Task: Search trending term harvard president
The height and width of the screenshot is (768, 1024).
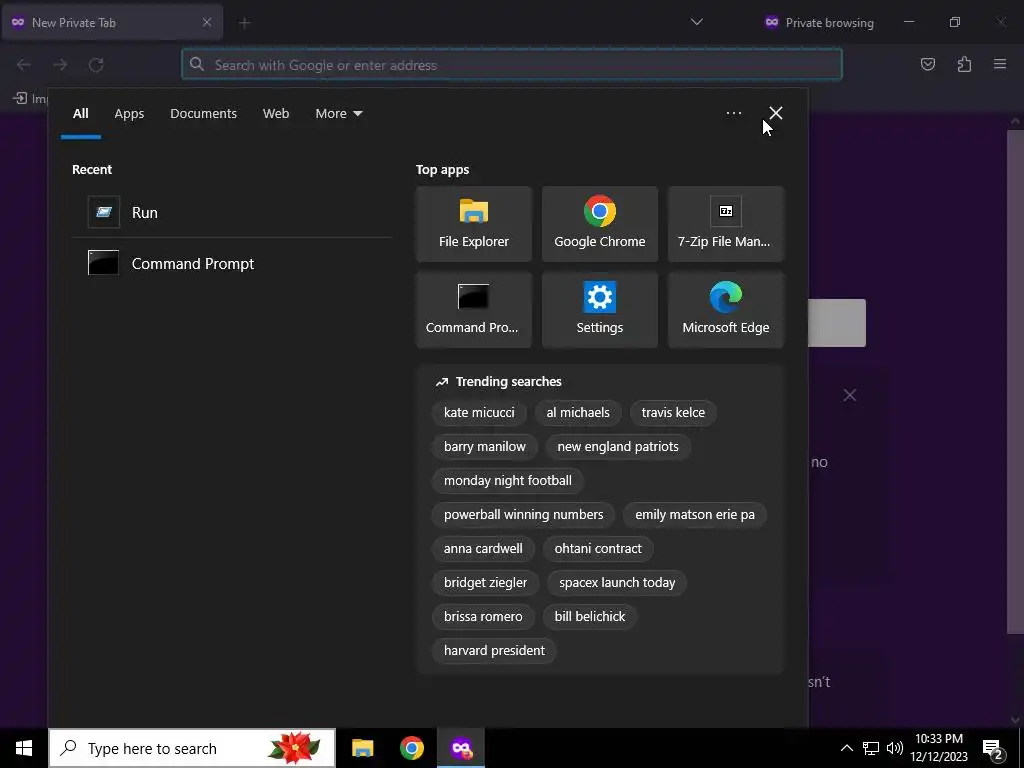Action: coord(494,650)
